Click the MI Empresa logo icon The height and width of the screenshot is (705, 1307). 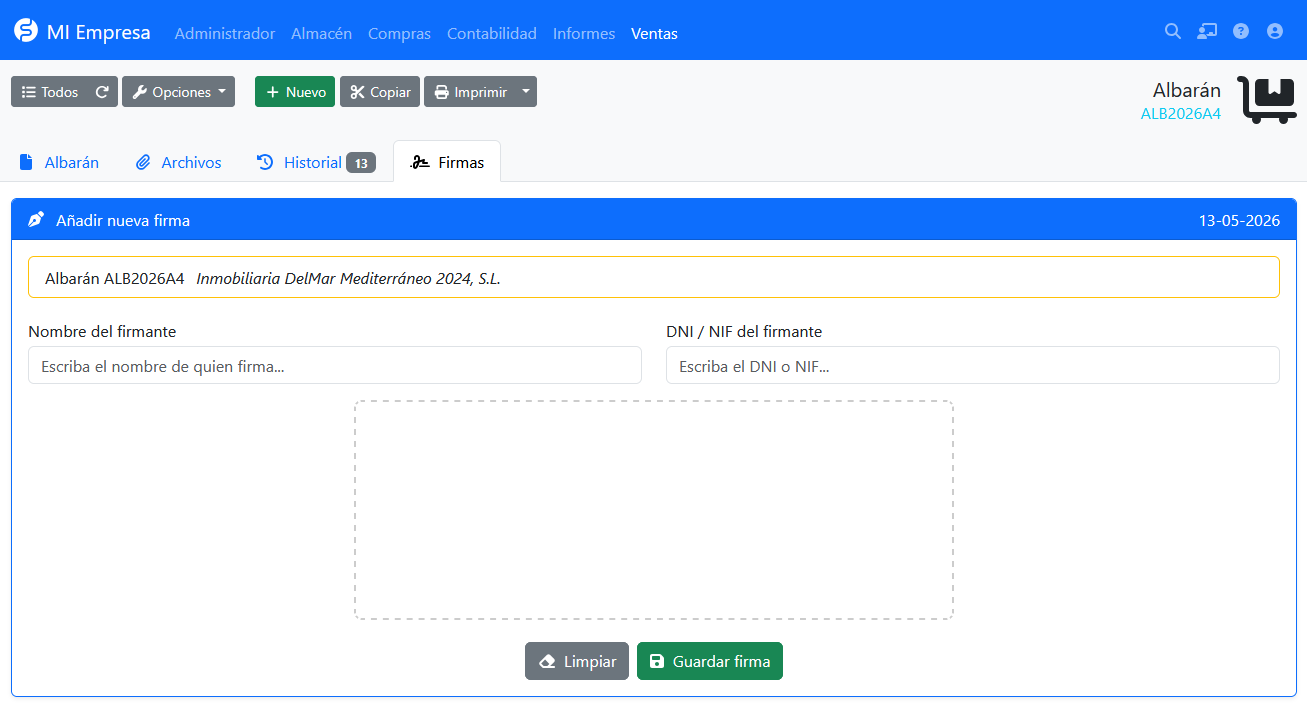(26, 31)
